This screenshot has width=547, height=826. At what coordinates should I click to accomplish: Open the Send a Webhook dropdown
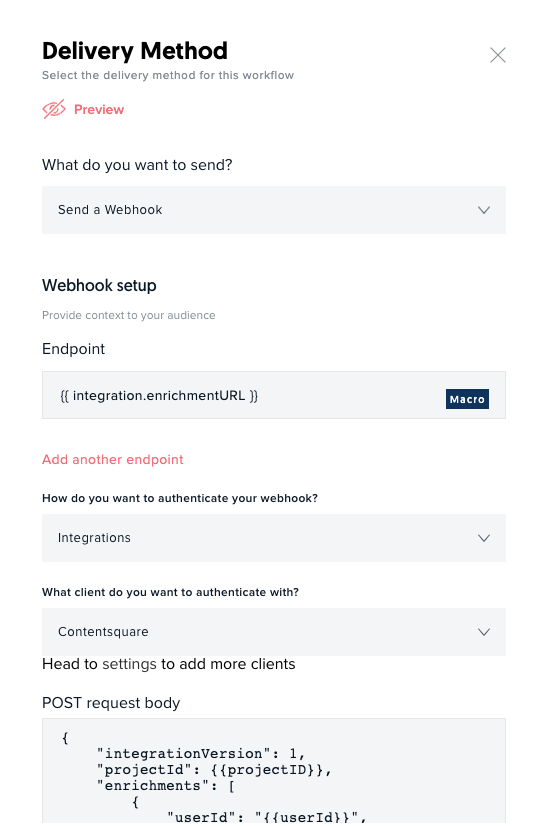click(x=274, y=210)
